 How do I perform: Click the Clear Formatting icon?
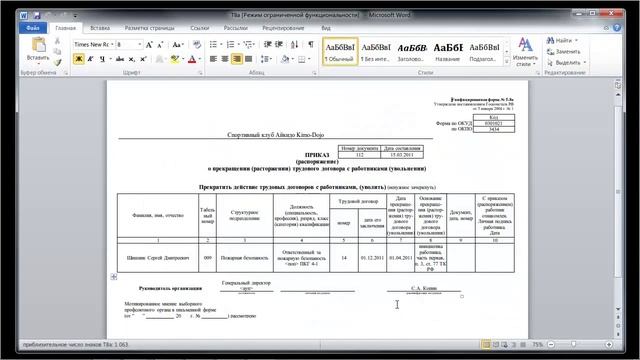click(197, 44)
